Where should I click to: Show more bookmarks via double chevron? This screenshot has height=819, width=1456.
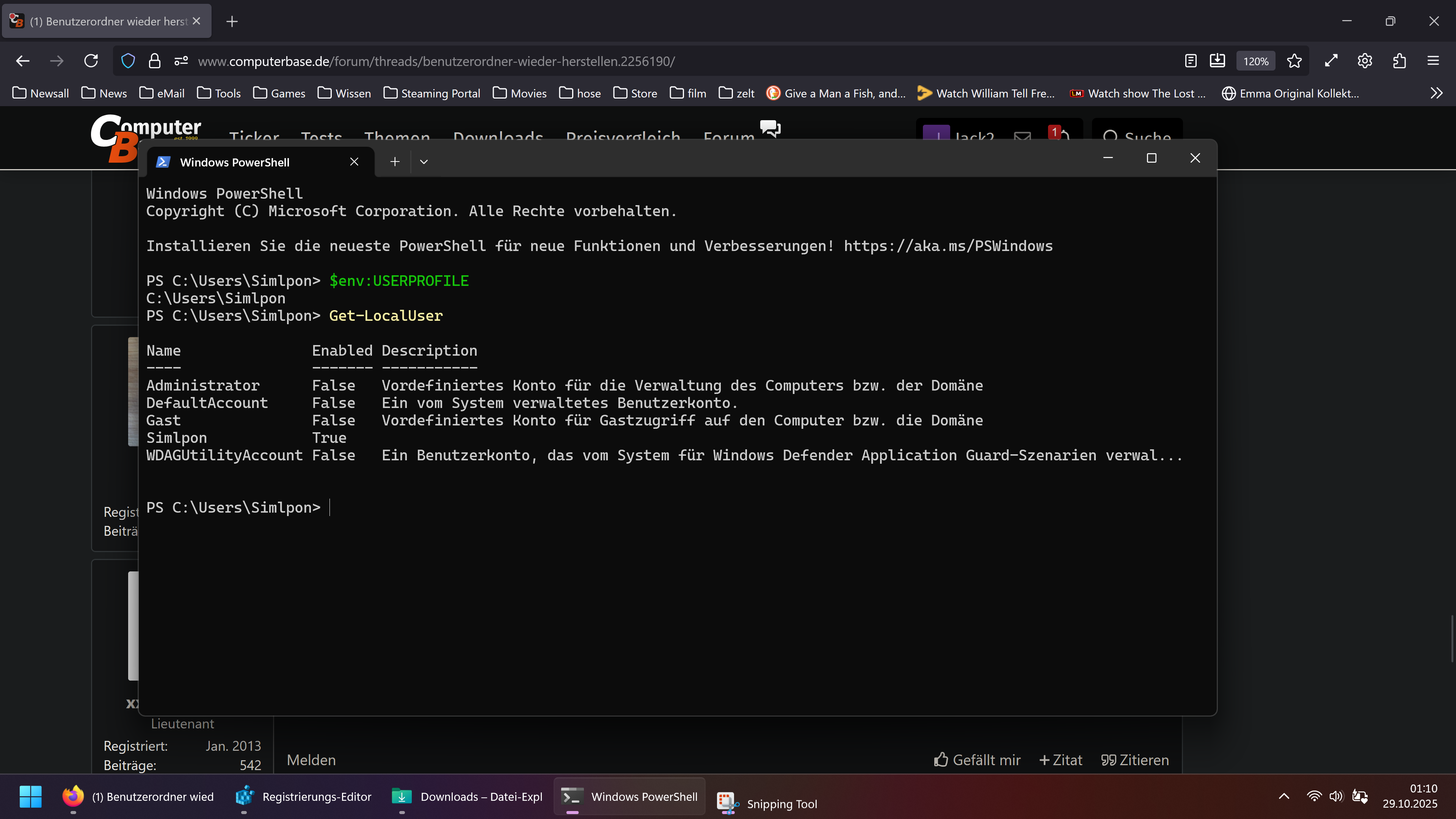pos(1436,93)
